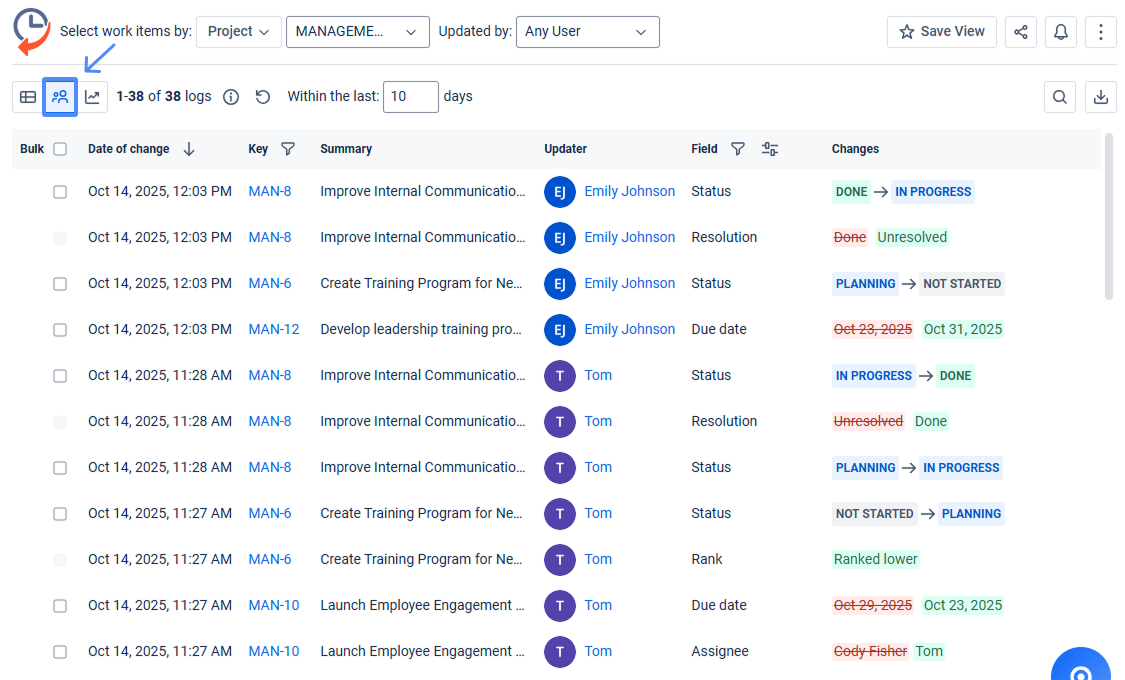Open the MAN-10 Assignee issue key link
This screenshot has height=680, width=1125.
pyautogui.click(x=274, y=651)
